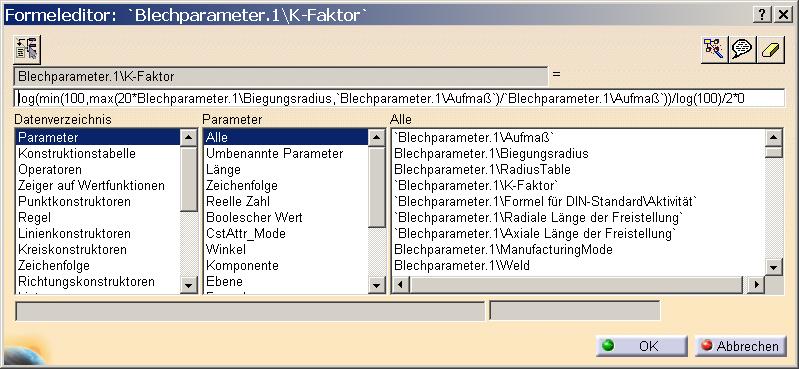
Task: Click the Parameter list scroll-up arrow
Action: tap(377, 138)
